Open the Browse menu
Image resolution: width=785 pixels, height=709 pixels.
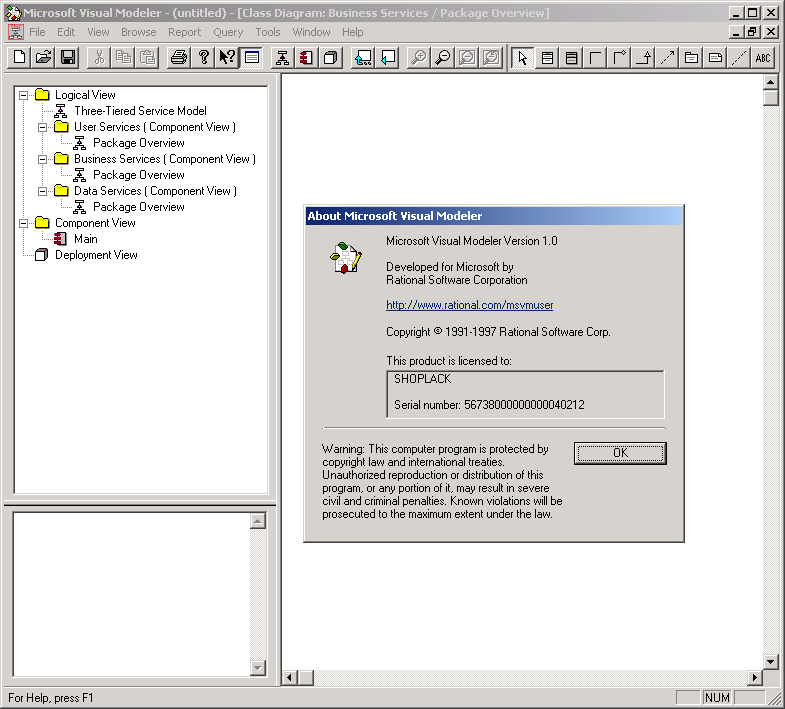(139, 32)
